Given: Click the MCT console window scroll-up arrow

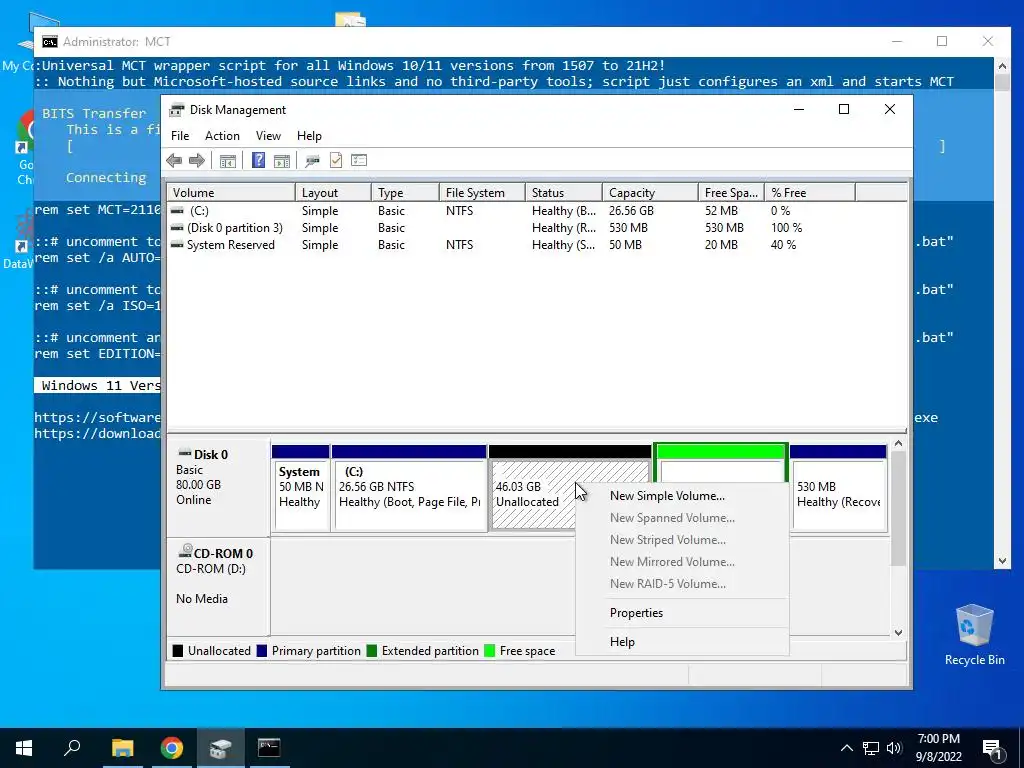Looking at the screenshot, I should [x=1002, y=65].
